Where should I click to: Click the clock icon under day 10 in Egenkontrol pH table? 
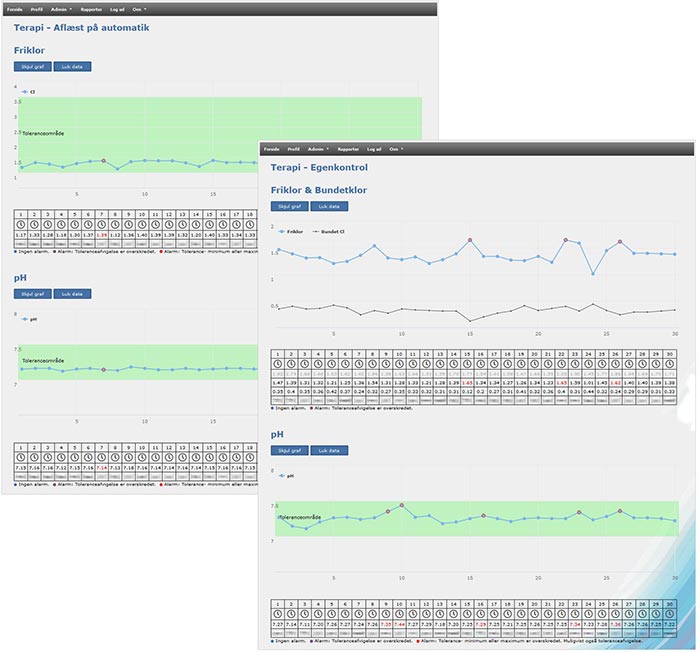(399, 613)
